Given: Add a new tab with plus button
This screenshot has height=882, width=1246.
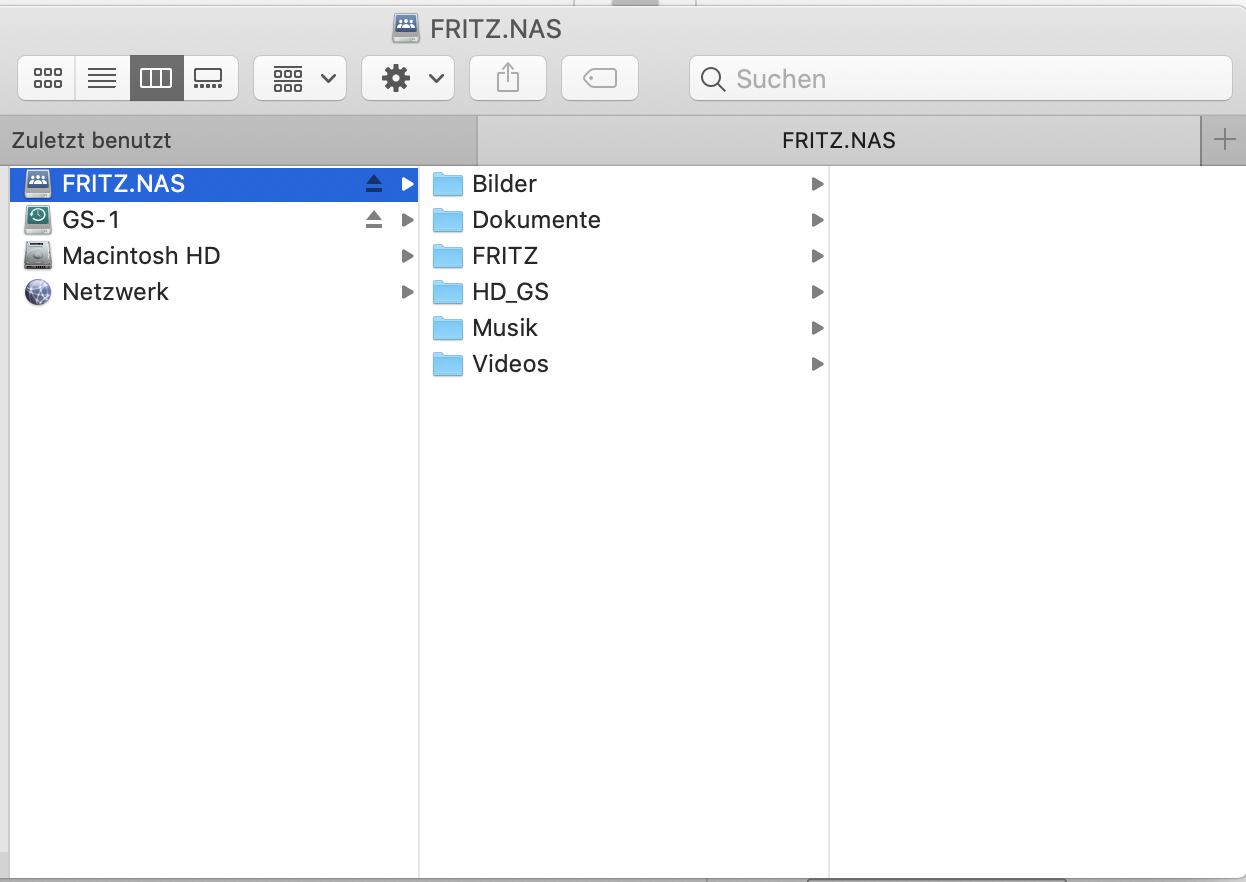Looking at the screenshot, I should point(1224,140).
